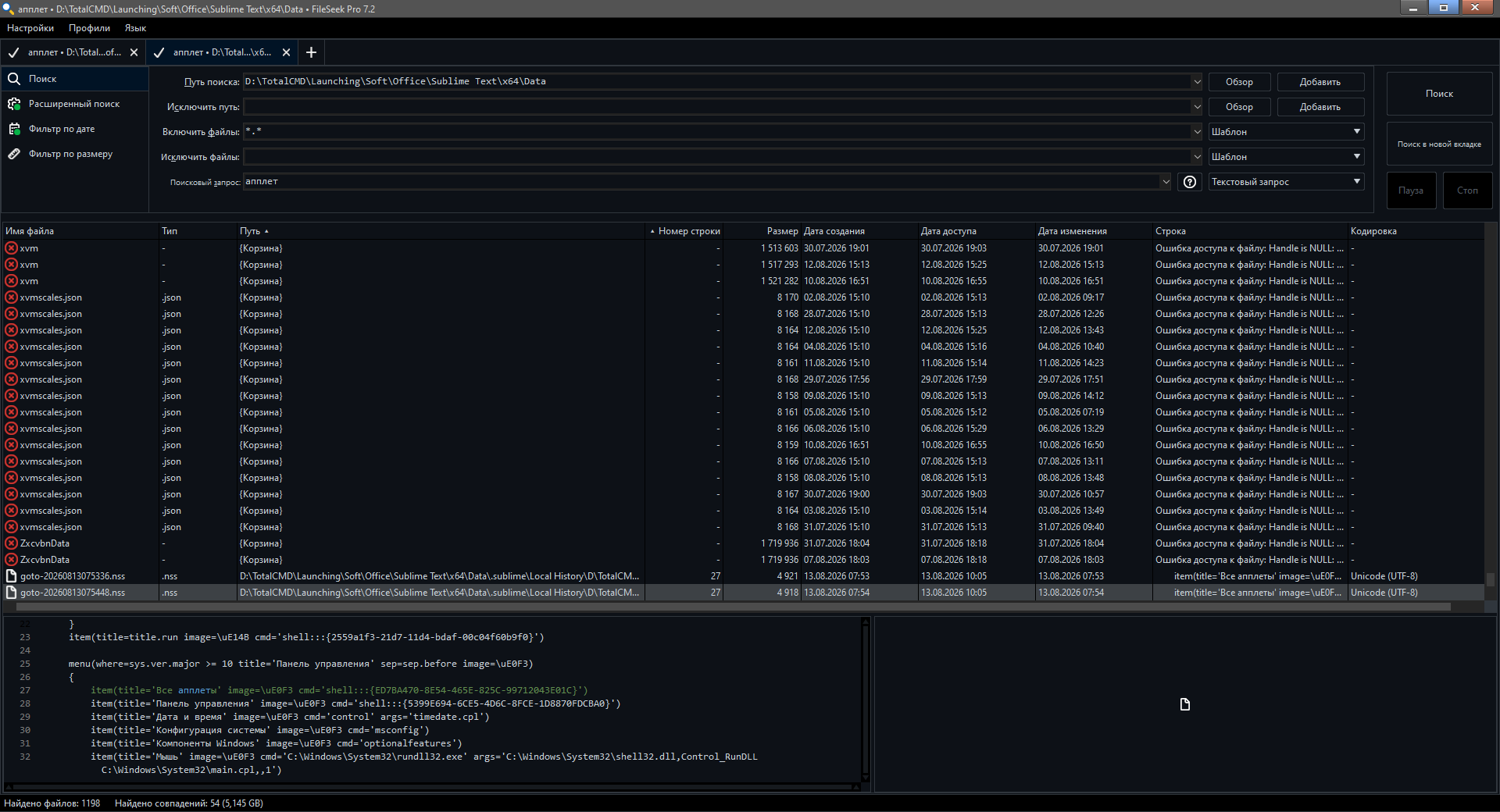Expand the Исключить путь dropdown arrow
The image size is (1500, 812).
(1197, 106)
